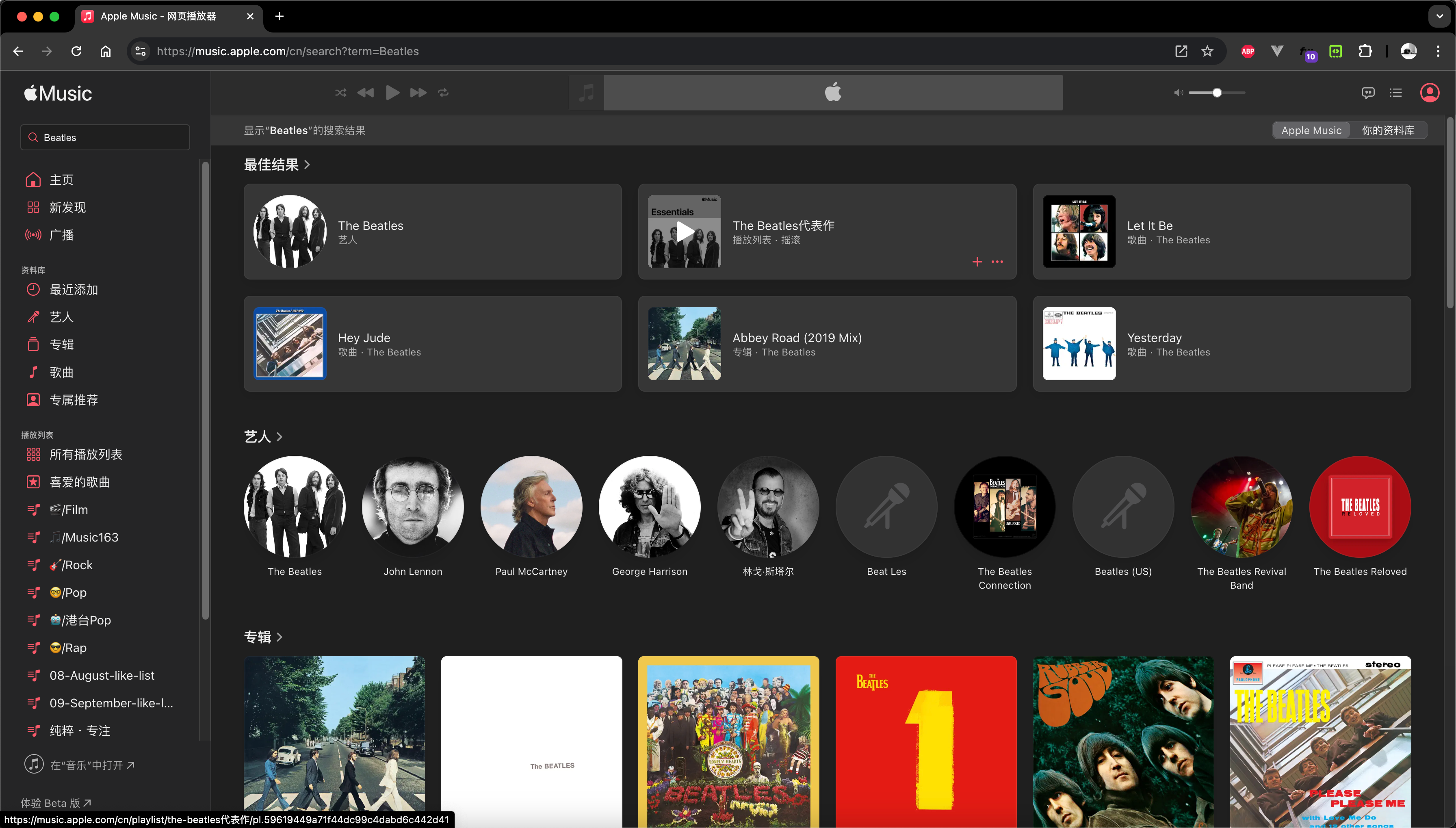Switch search scope to 你的资料库
Viewport: 1456px width, 828px height.
[x=1388, y=130]
